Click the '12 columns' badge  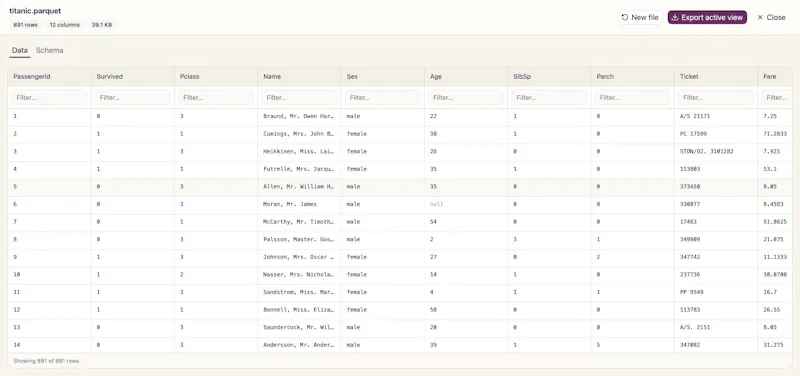click(x=64, y=24)
